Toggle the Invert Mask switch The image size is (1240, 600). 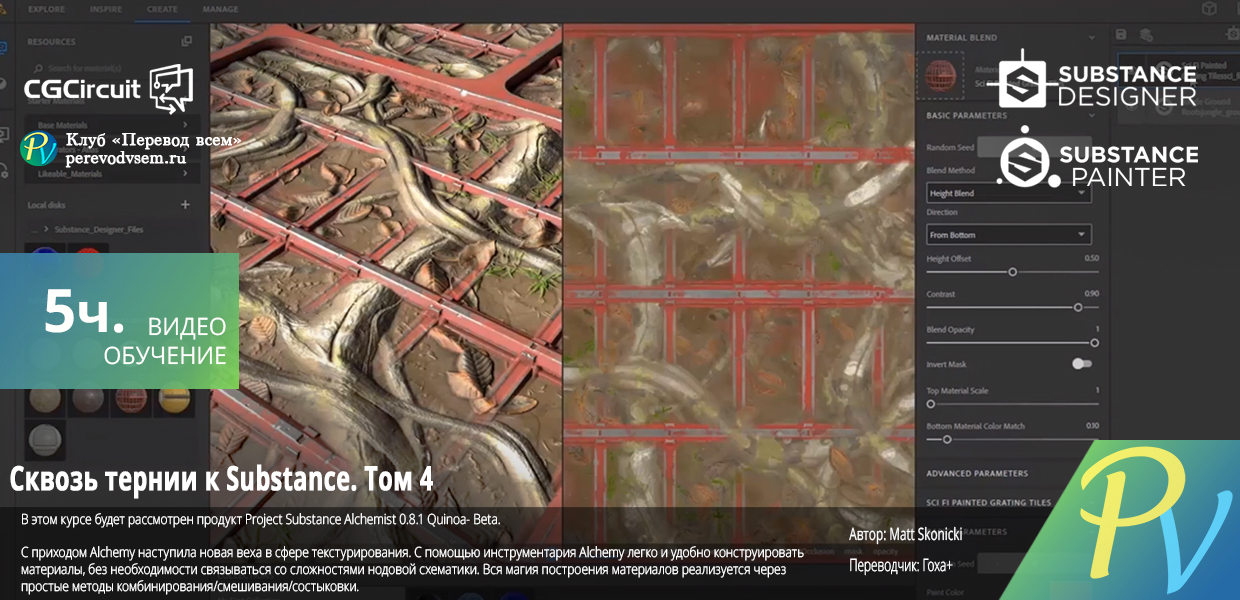click(x=1082, y=364)
